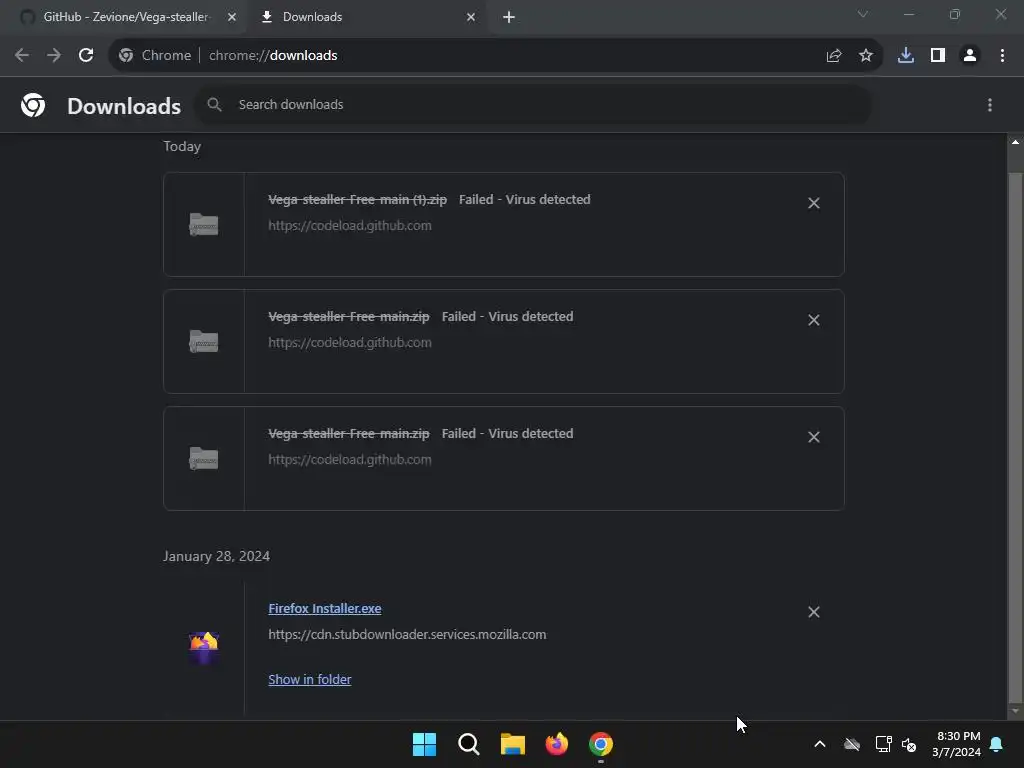This screenshot has width=1024, height=768.
Task: Click the Chrome logo beside Downloads heading
Action: coord(33,105)
